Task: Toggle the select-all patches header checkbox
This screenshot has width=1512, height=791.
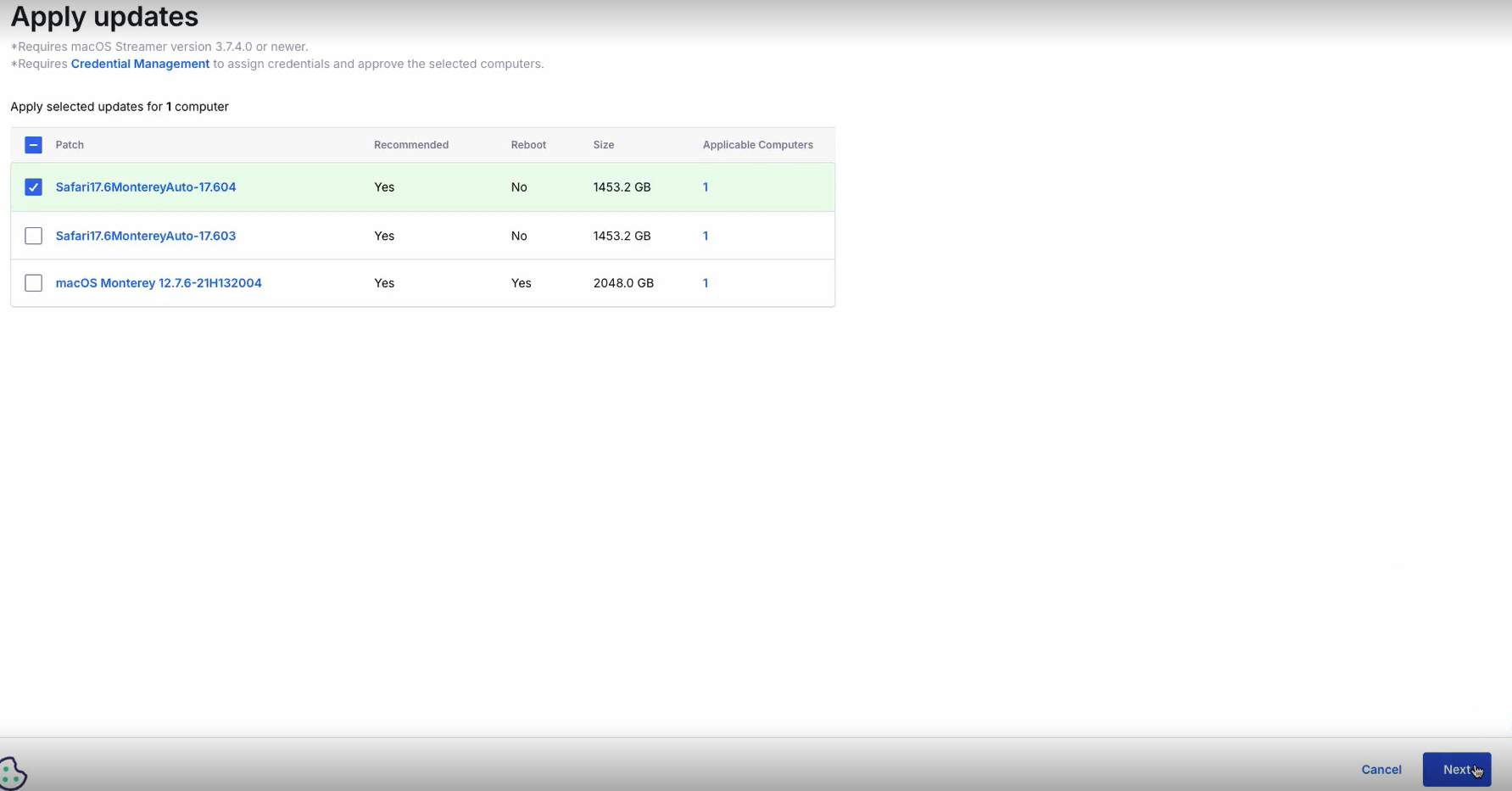Action: pyautogui.click(x=33, y=145)
